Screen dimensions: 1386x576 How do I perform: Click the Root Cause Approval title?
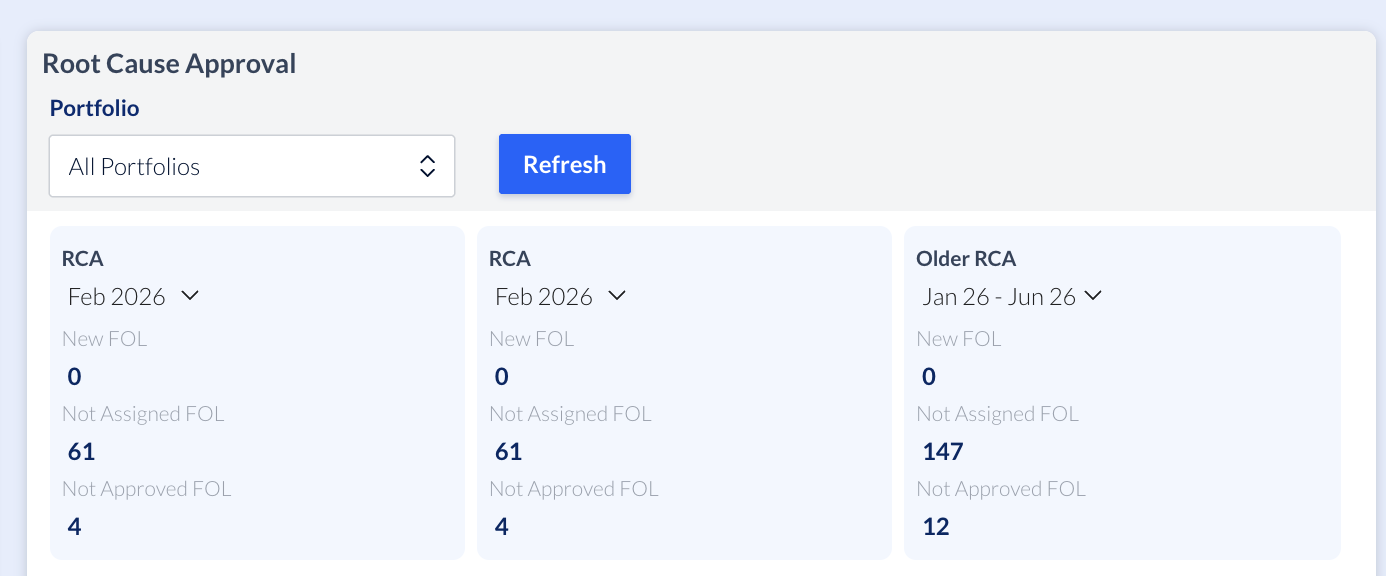pyautogui.click(x=169, y=64)
